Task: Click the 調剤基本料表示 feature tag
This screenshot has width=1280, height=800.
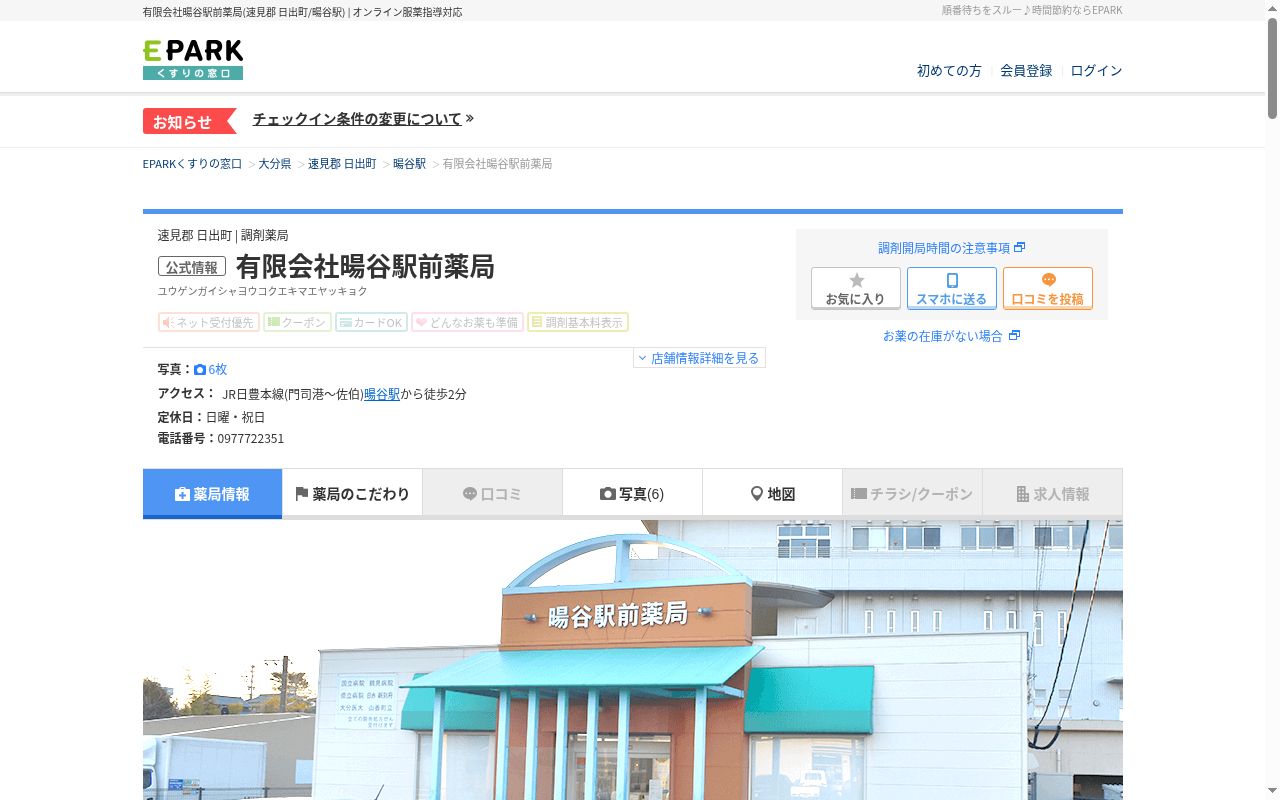Action: 578,322
